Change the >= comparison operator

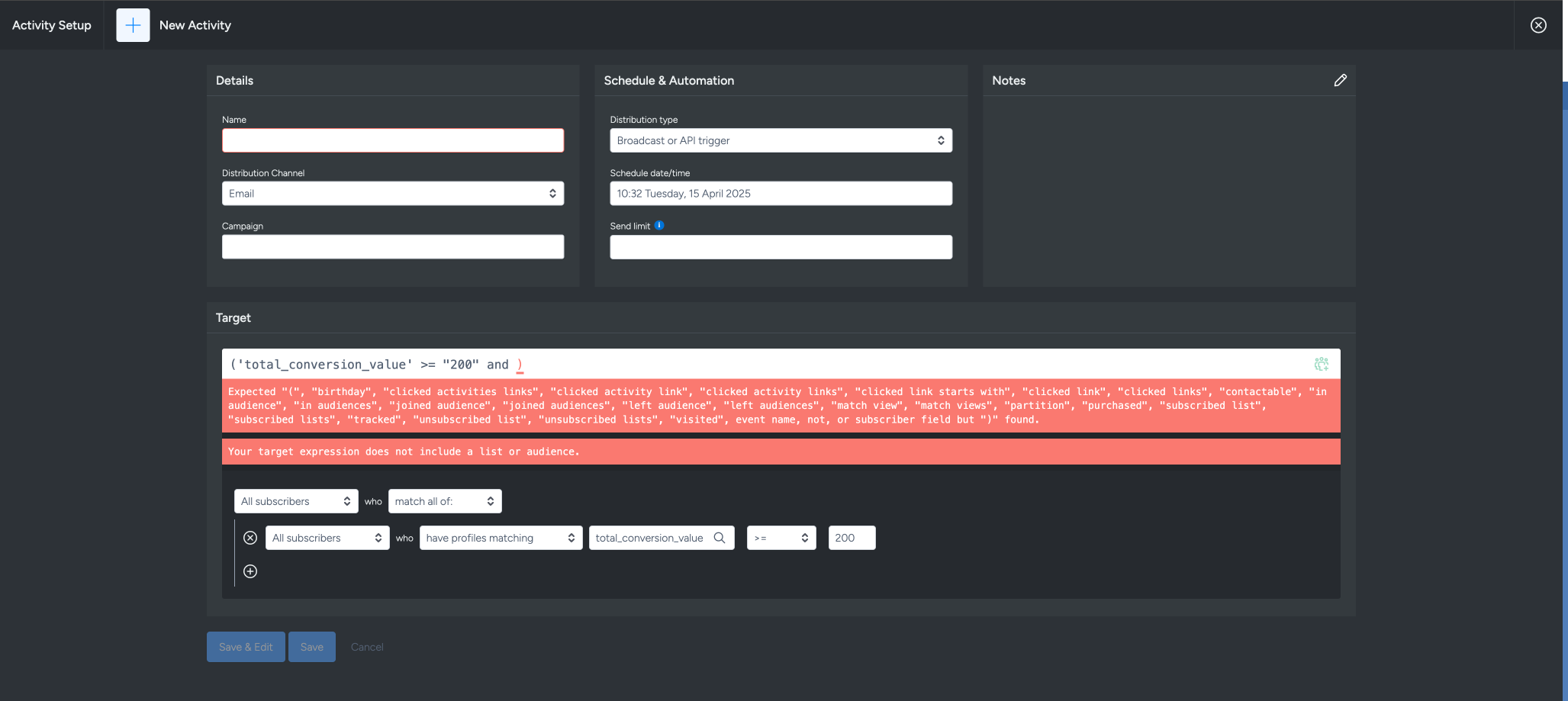pyautogui.click(x=781, y=538)
